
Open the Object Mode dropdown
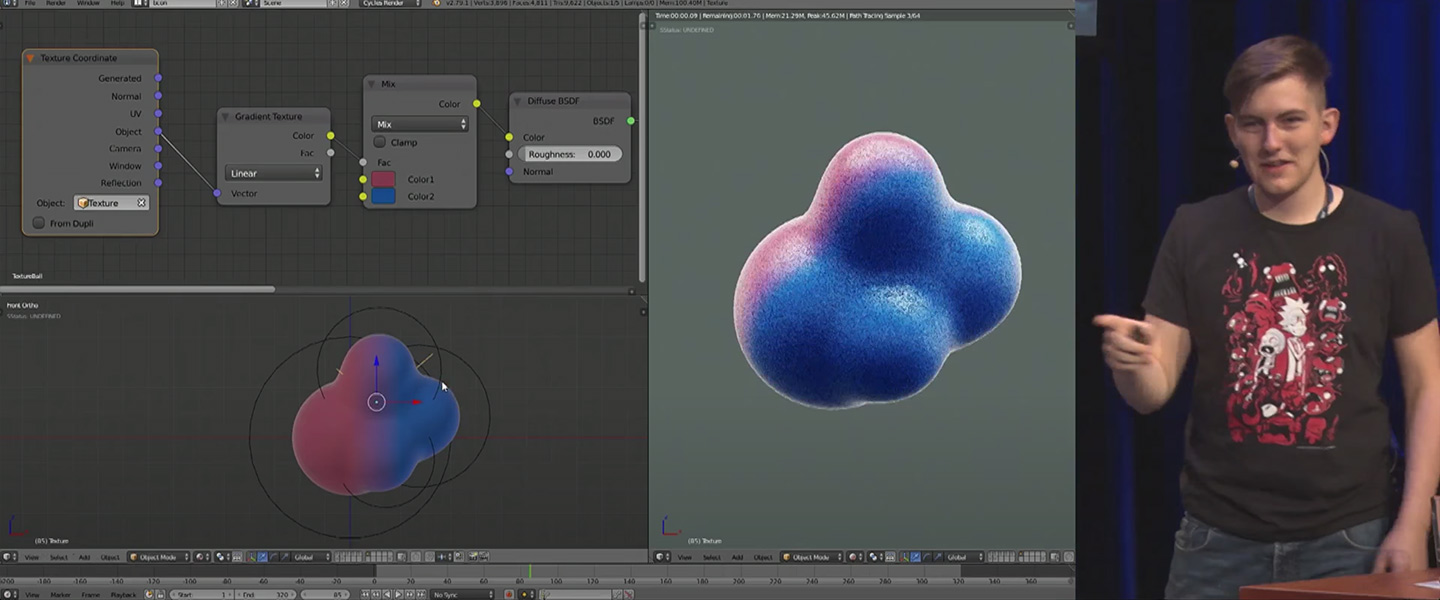[160, 557]
